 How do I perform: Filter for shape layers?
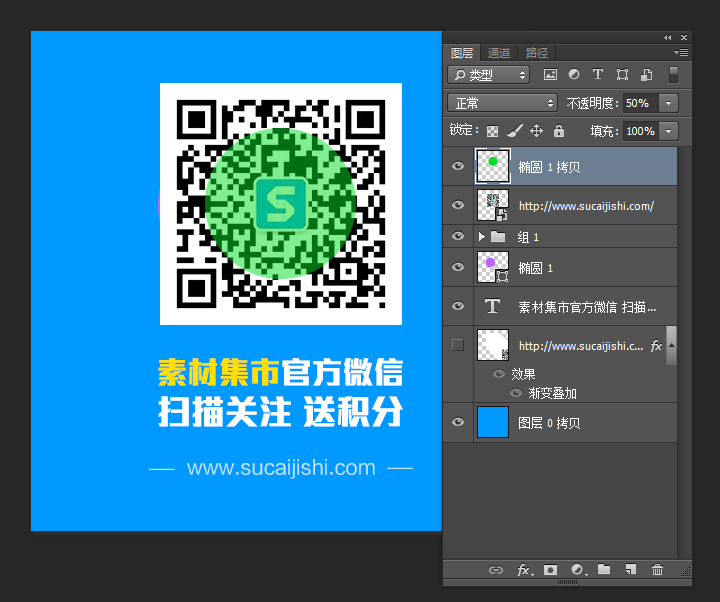622,75
